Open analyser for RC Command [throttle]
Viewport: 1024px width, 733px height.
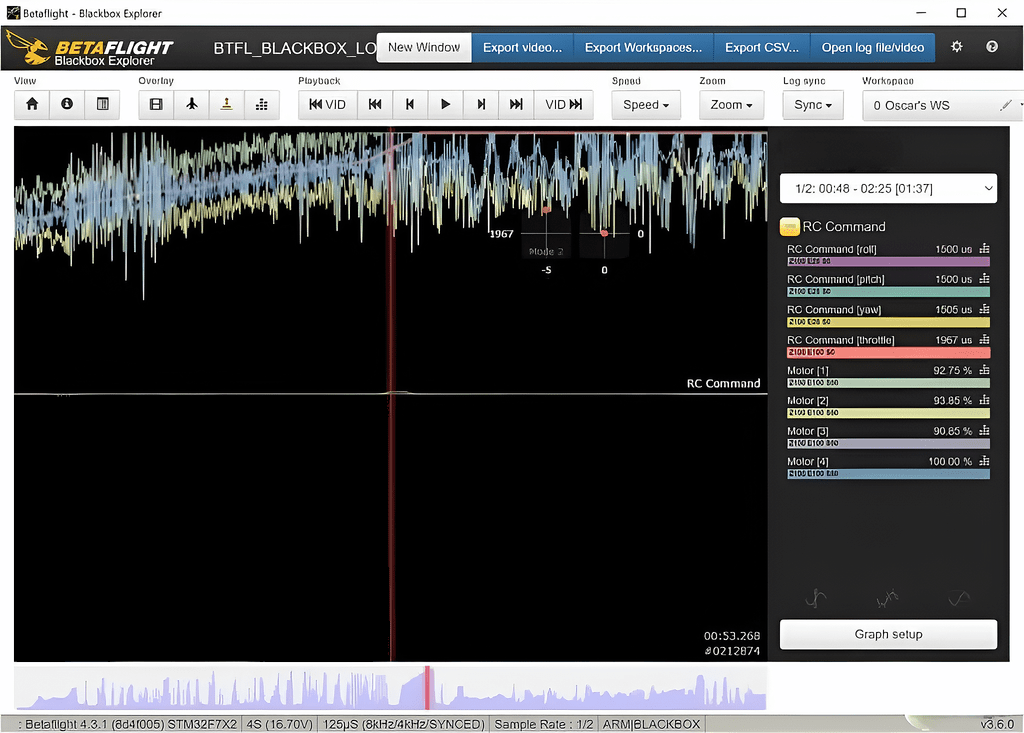(984, 340)
